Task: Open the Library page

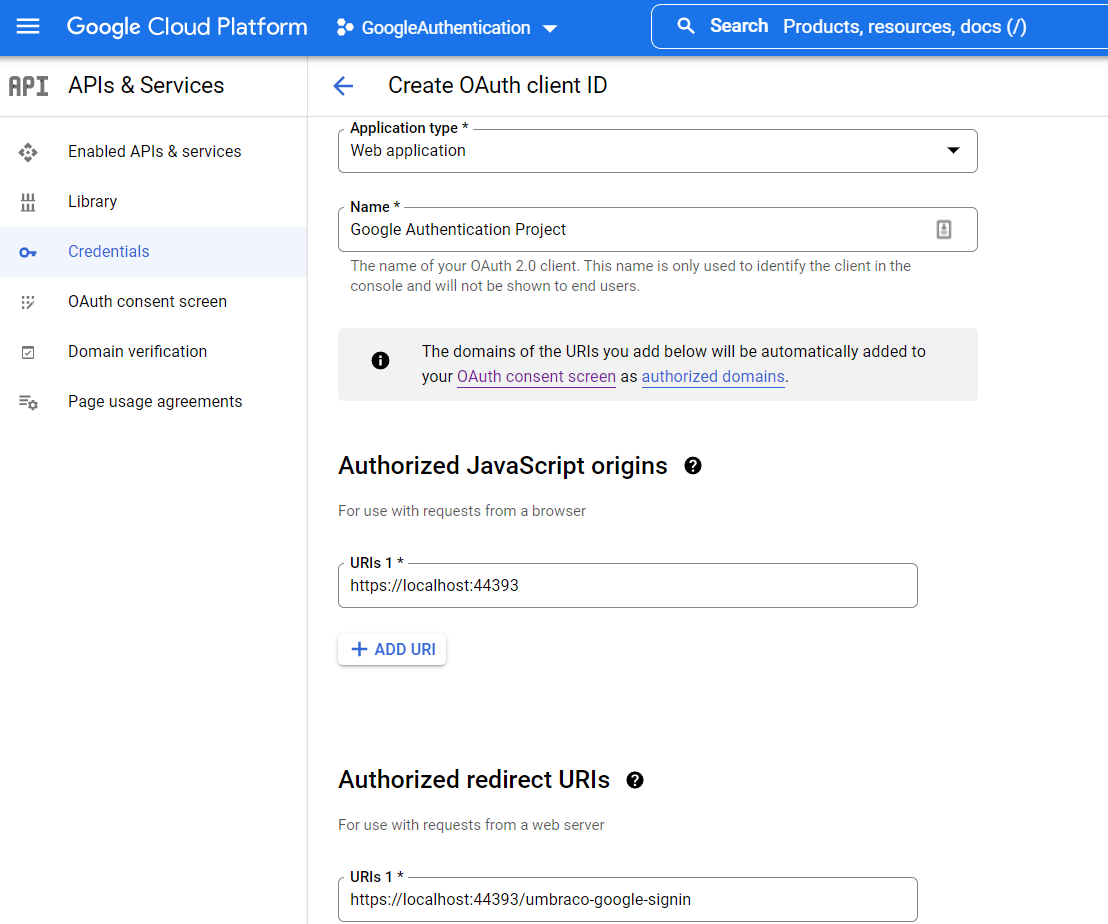Action: tap(154, 202)
